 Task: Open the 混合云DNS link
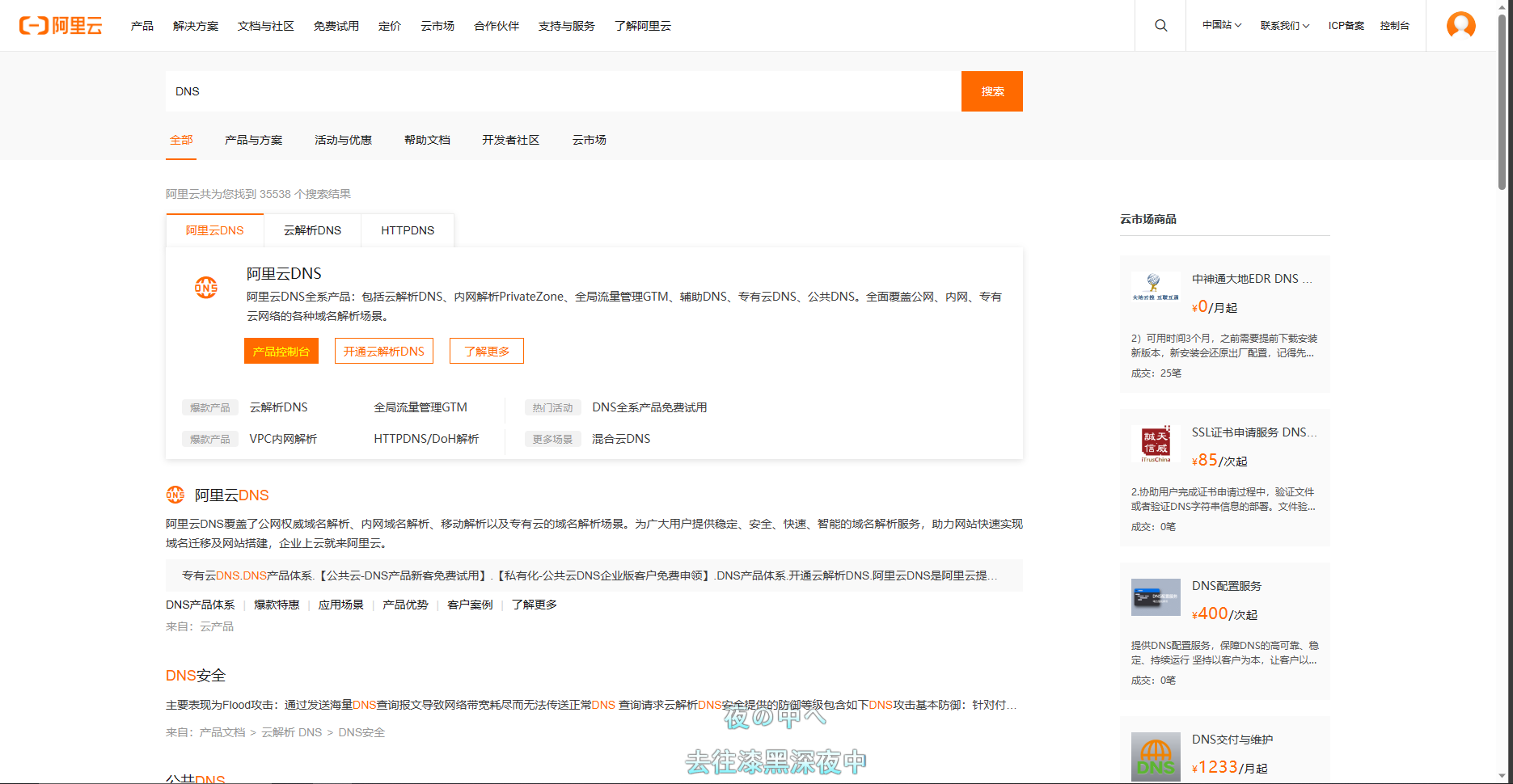click(621, 439)
